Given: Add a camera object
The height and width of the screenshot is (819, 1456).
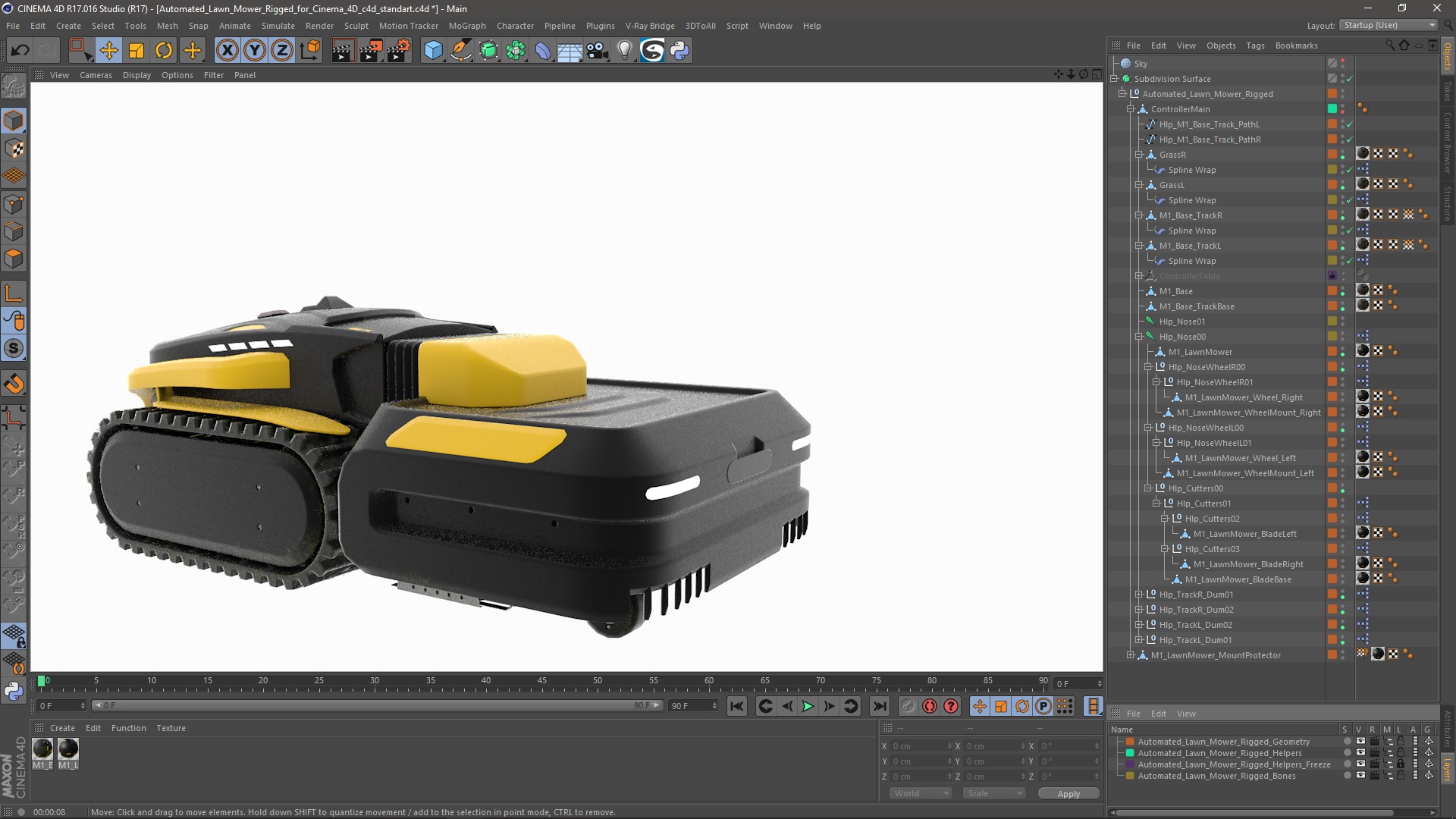Looking at the screenshot, I should click(598, 51).
